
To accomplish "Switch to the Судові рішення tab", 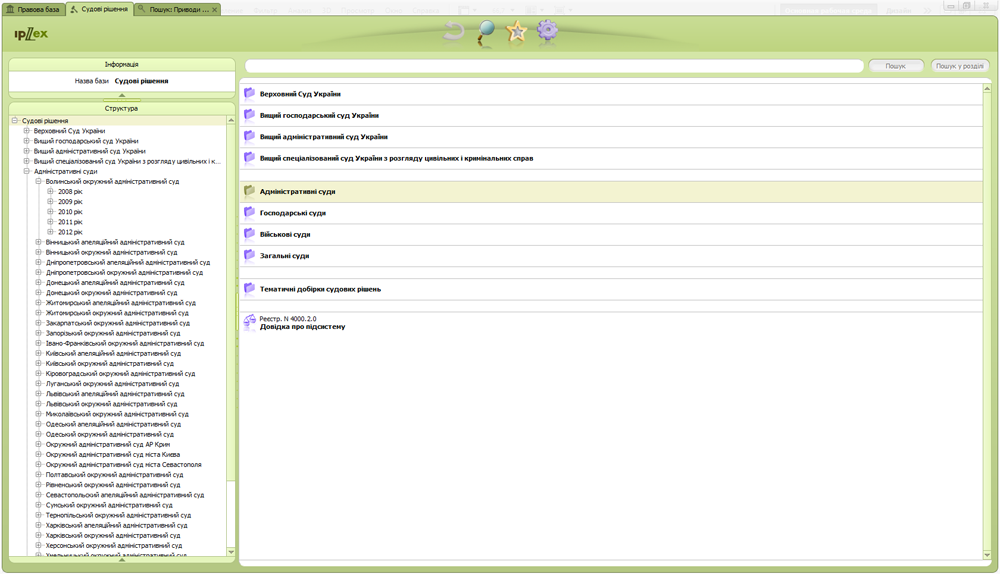I will click(100, 10).
